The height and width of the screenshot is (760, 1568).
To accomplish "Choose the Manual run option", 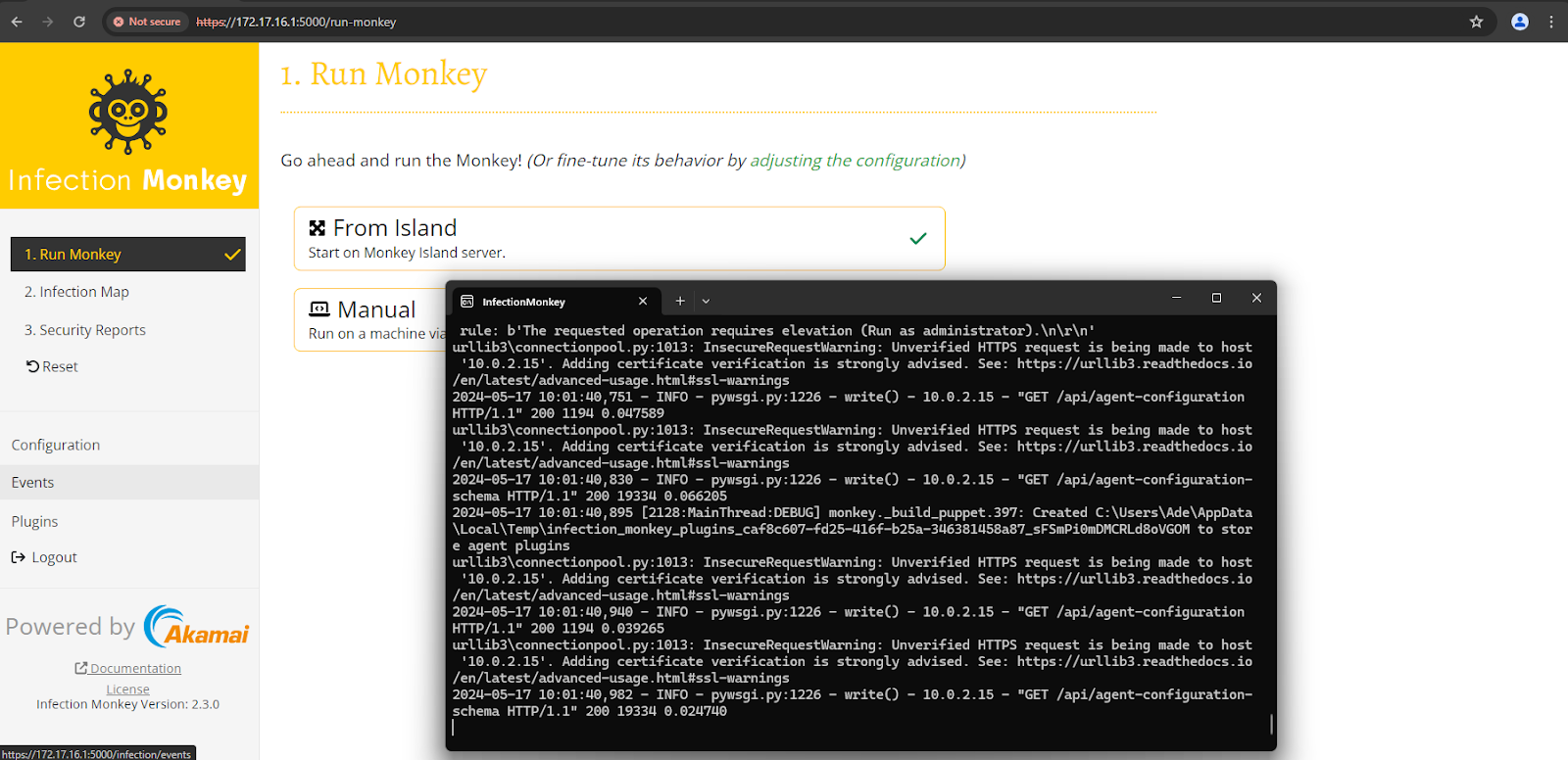I will (x=370, y=319).
